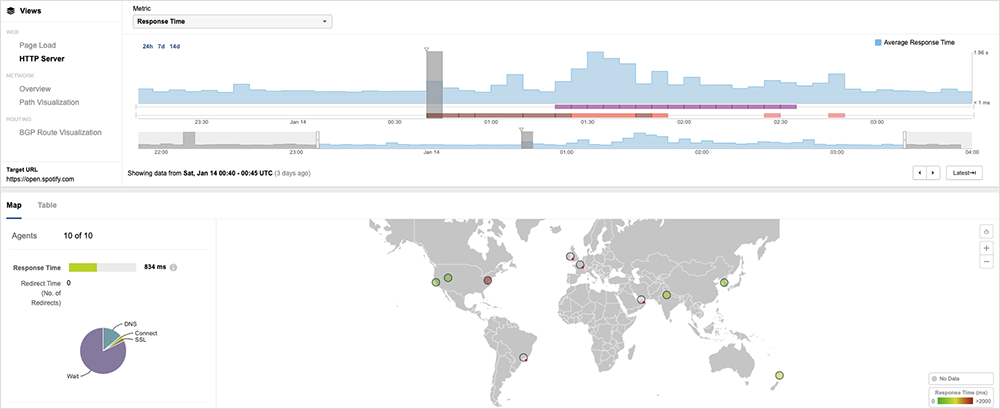Click the purple alert bar on timeline

coord(675,106)
